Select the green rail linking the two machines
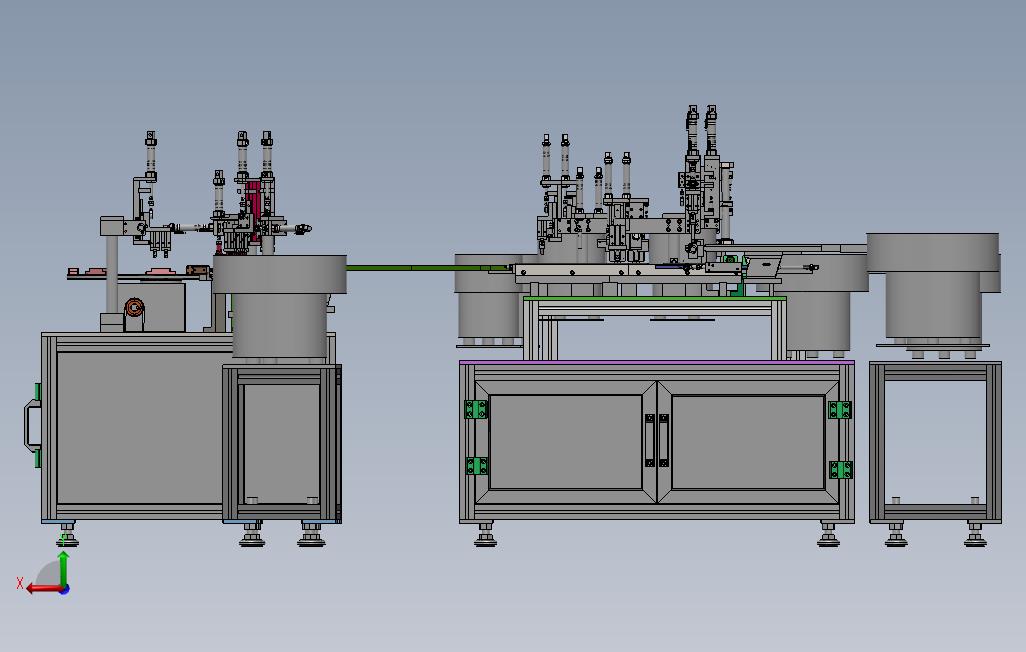This screenshot has height=652, width=1026. [429, 267]
